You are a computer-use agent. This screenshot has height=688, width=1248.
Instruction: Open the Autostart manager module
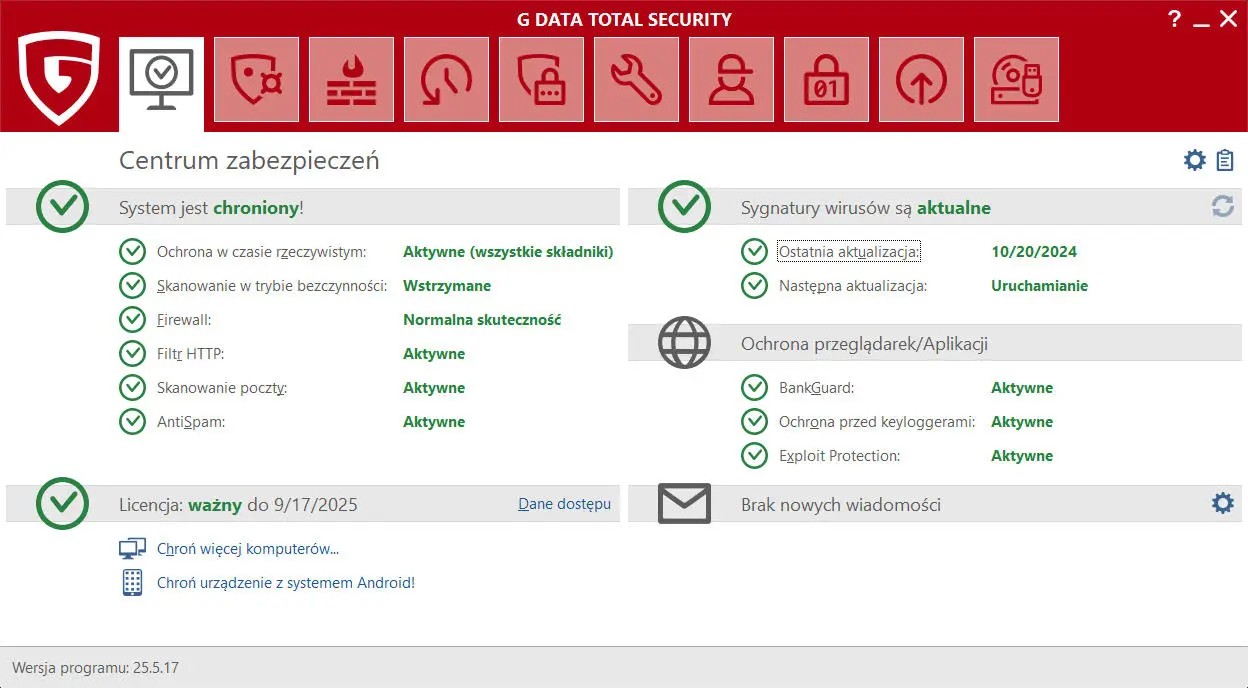pyautogui.click(x=921, y=80)
